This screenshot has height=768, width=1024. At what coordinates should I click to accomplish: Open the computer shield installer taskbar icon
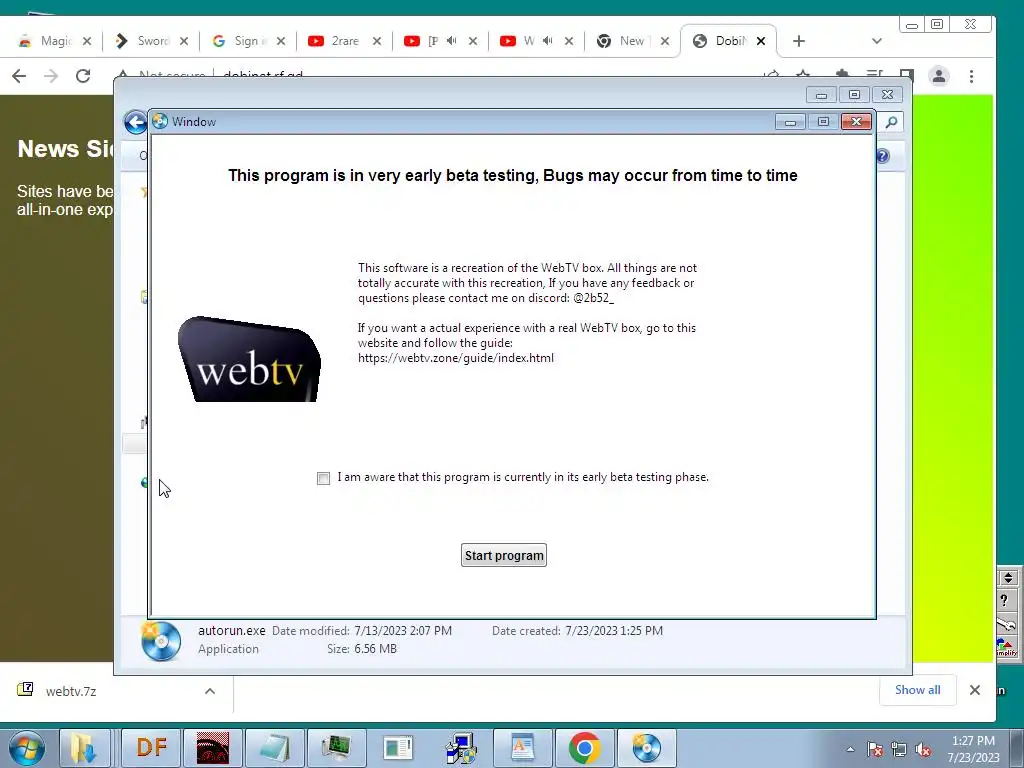[460, 748]
